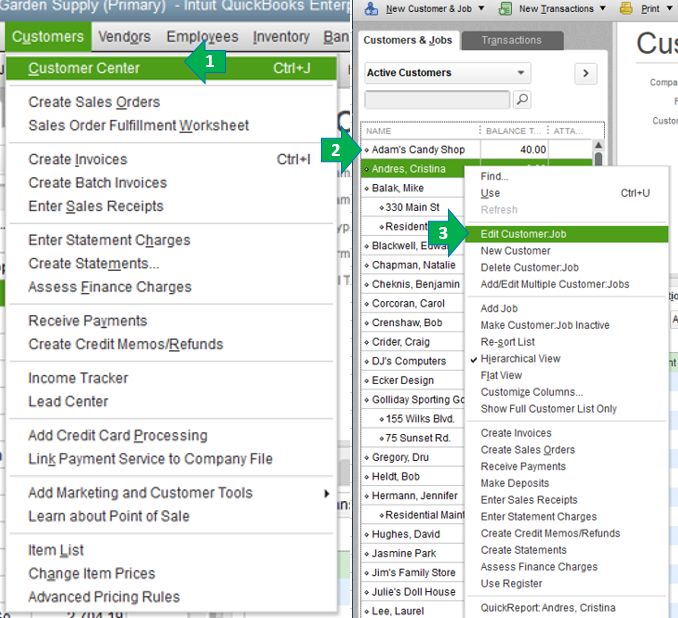Click the New Customer & Job icon
The width and height of the screenshot is (678, 618).
pyautogui.click(x=371, y=8)
